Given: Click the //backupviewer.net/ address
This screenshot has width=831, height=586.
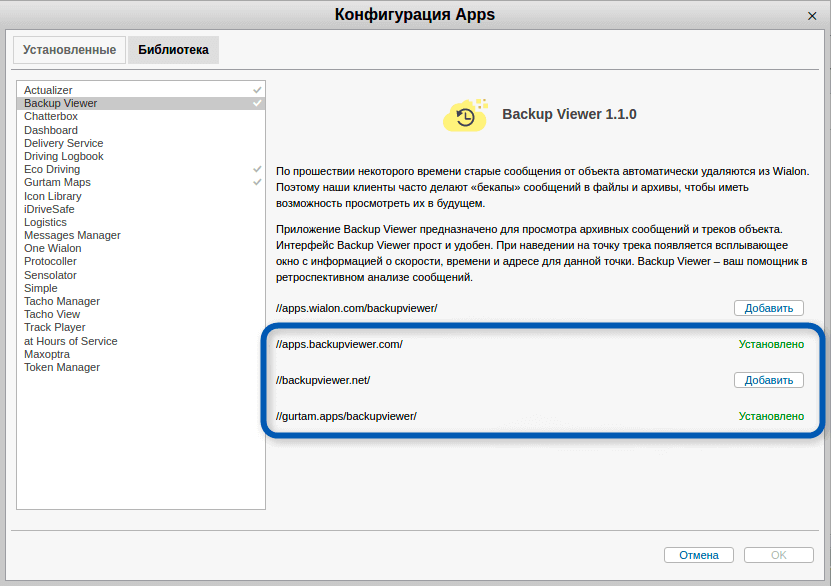Looking at the screenshot, I should 323,380.
